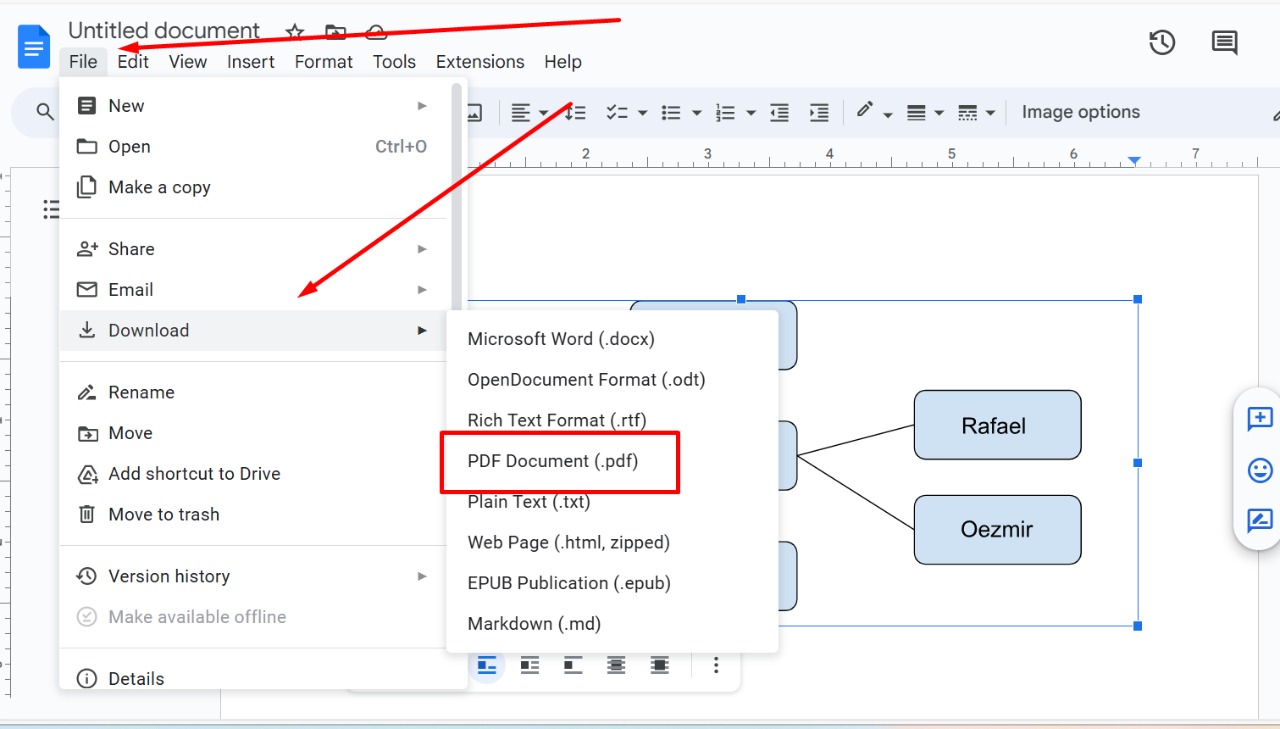Click the border dash style icon
The image size is (1280, 729).
pos(967,113)
